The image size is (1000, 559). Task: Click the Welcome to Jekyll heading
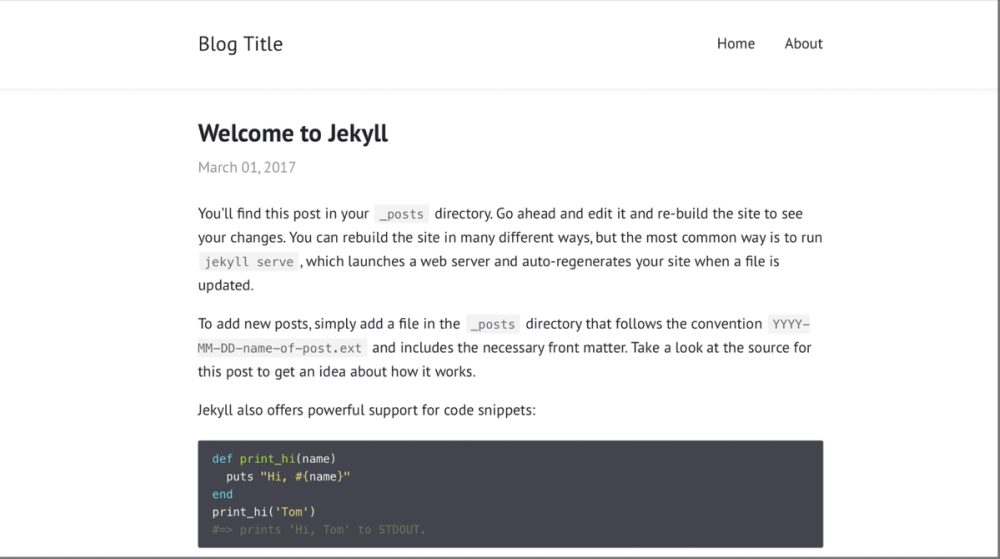292,133
